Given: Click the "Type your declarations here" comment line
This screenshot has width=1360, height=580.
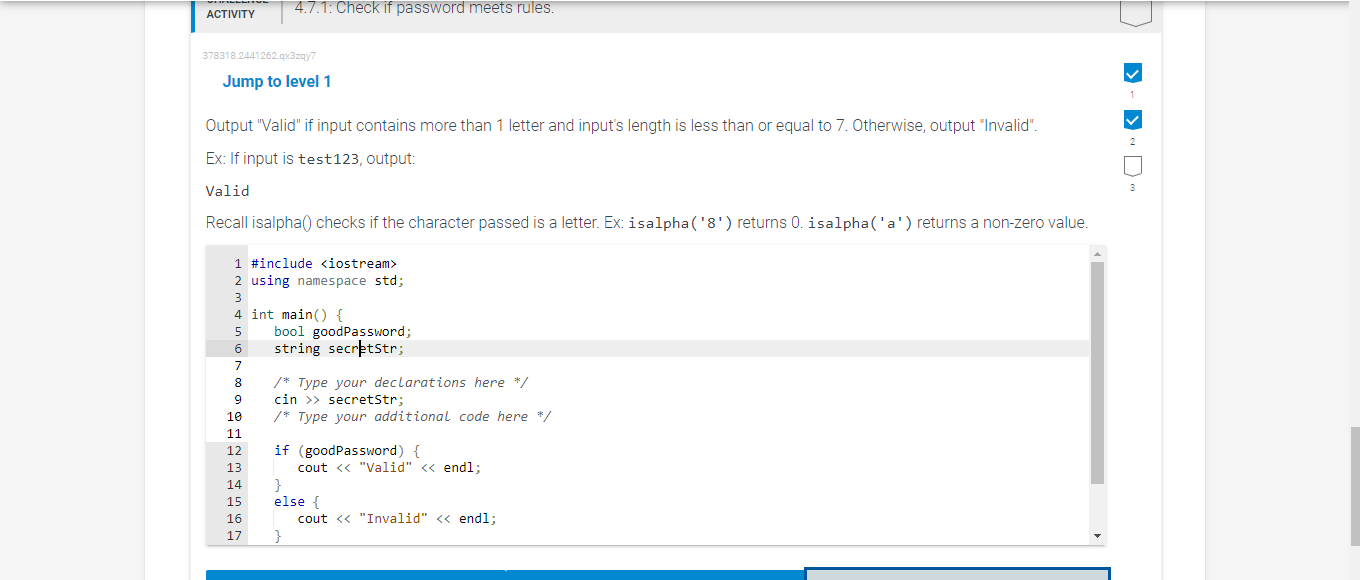Looking at the screenshot, I should 400,382.
